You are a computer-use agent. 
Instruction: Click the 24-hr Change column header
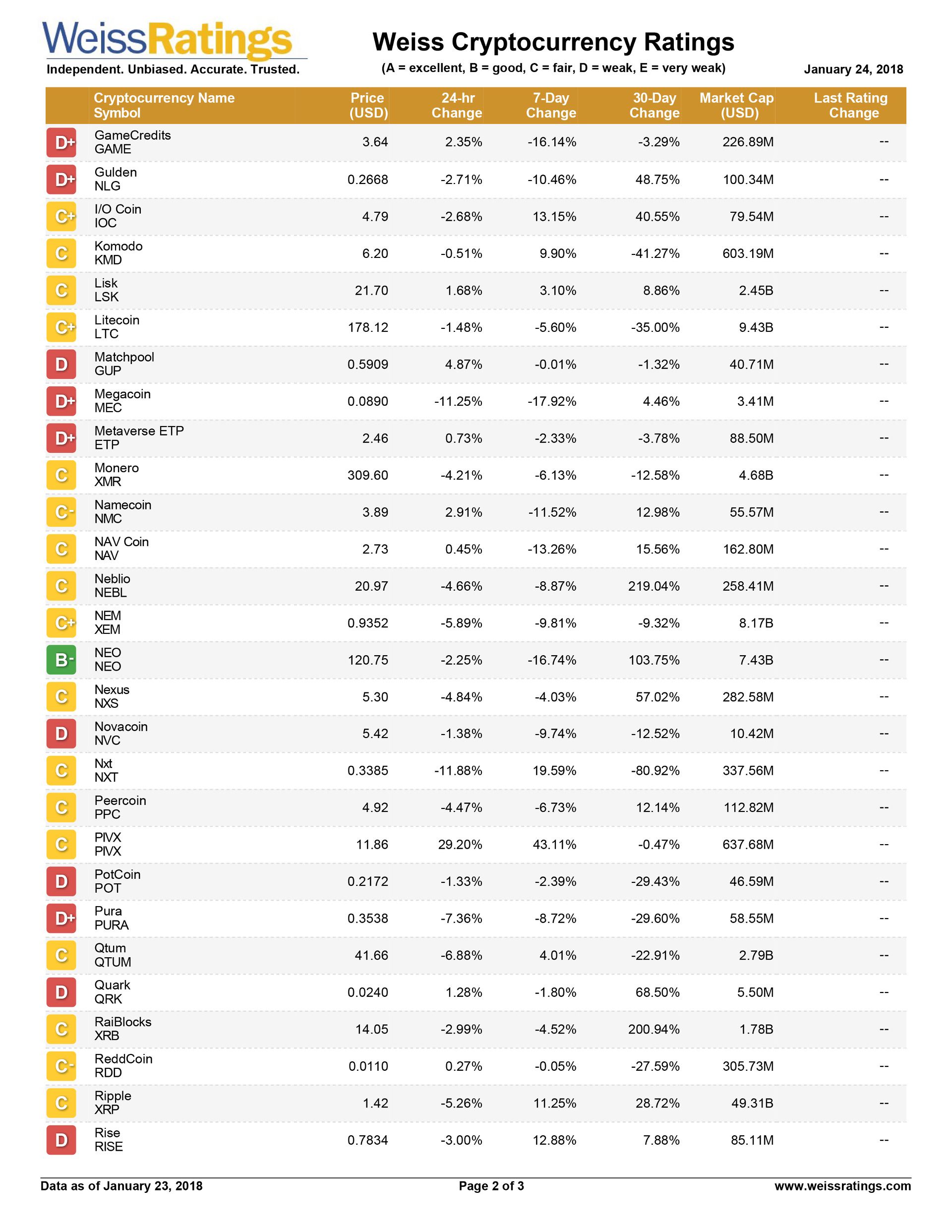[457, 106]
